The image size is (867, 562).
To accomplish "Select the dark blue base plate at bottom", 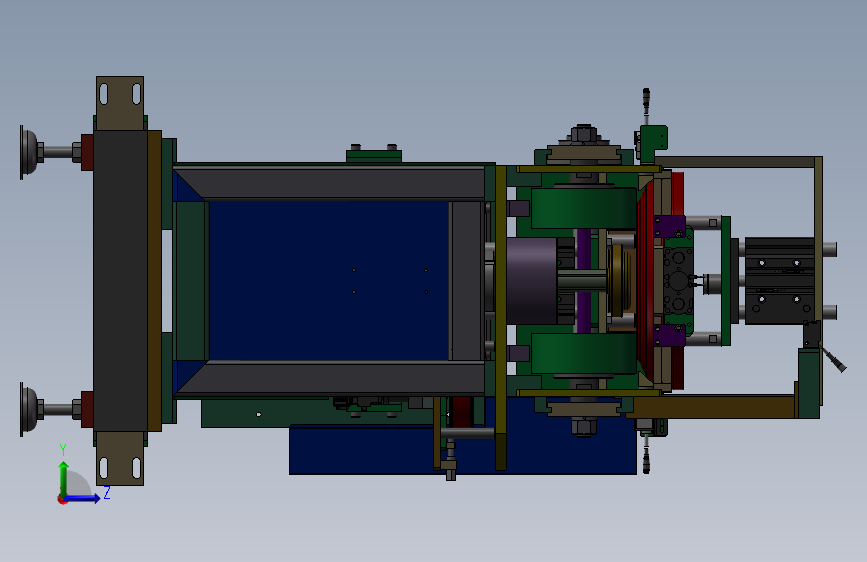I will click(x=463, y=449).
